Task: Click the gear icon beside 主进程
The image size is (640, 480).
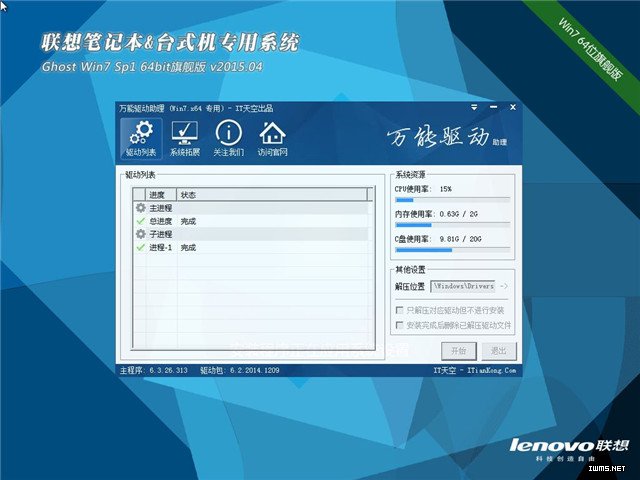Action: (141, 208)
